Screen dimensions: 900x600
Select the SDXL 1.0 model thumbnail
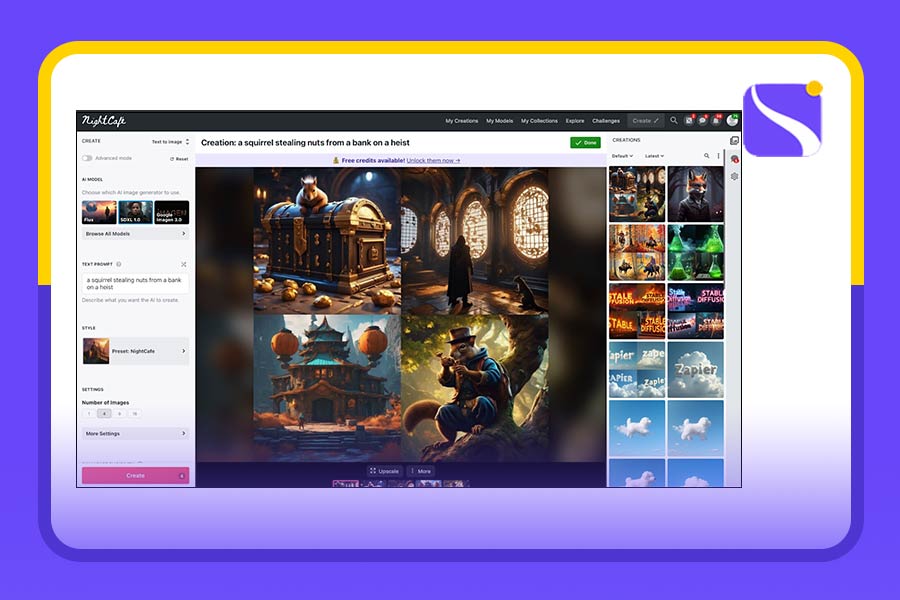[x=135, y=212]
